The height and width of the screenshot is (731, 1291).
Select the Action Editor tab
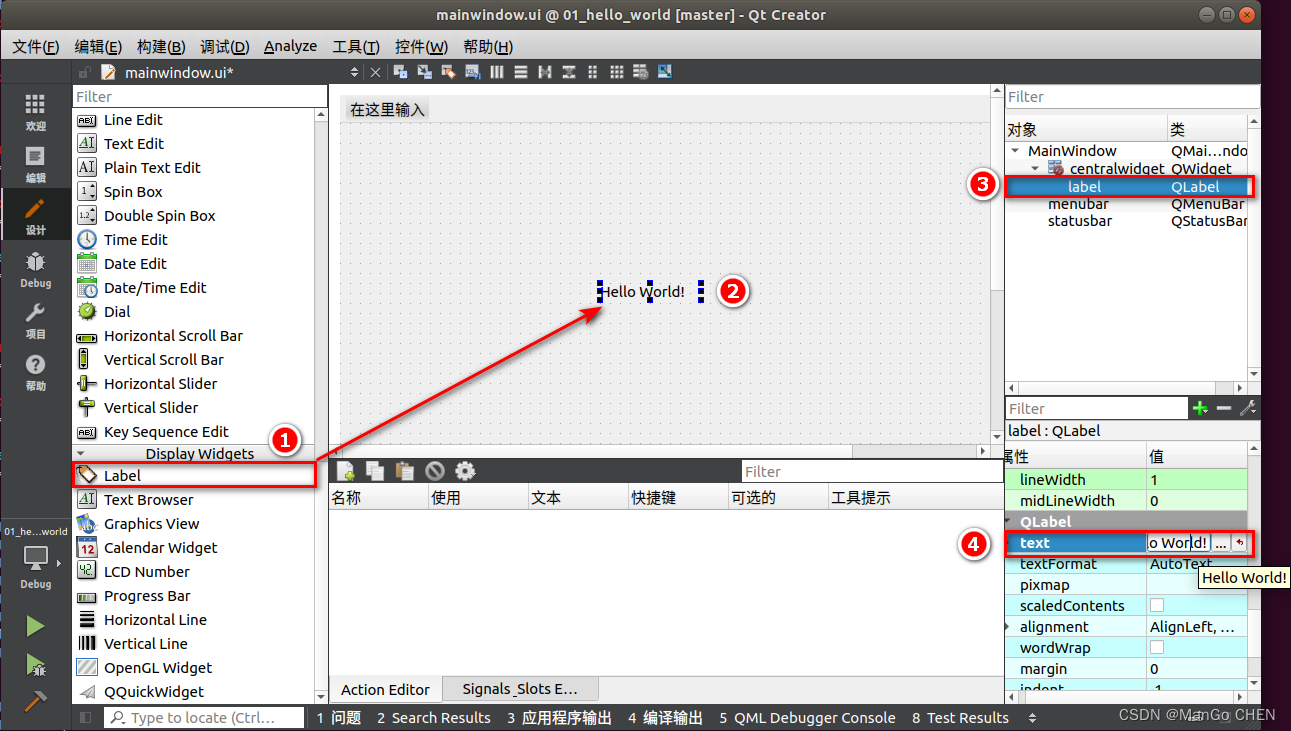pyautogui.click(x=386, y=689)
